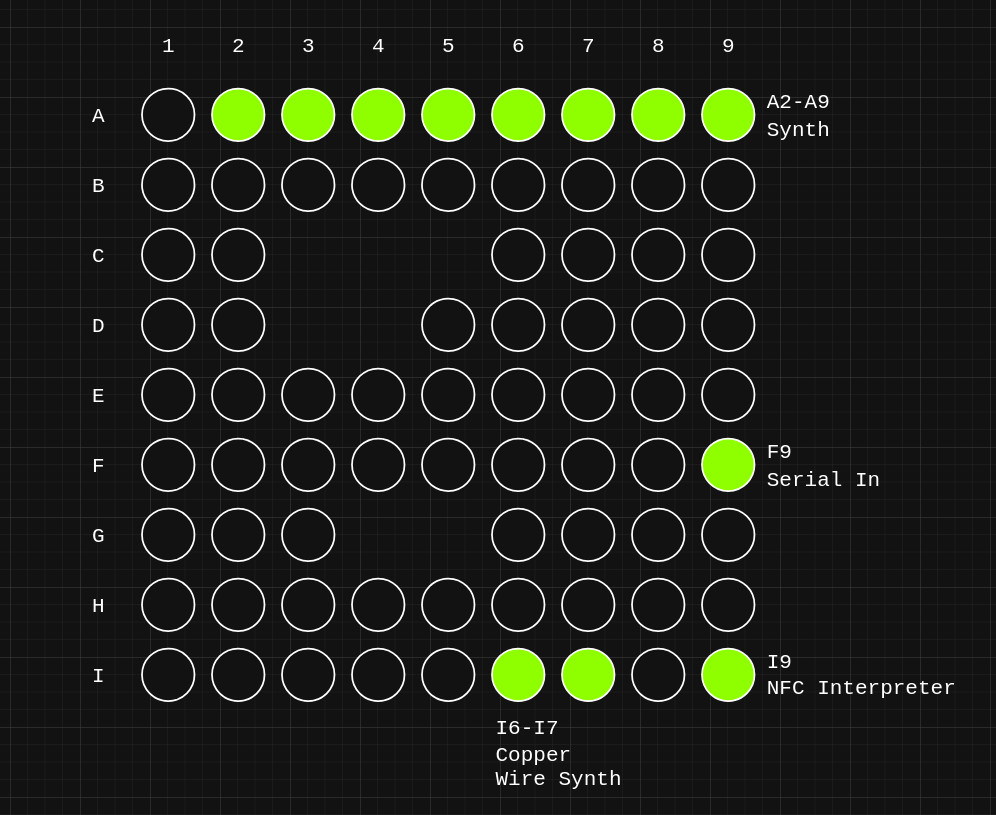Toggle the lit pad at I6
The width and height of the screenshot is (996, 815).
click(x=518, y=675)
